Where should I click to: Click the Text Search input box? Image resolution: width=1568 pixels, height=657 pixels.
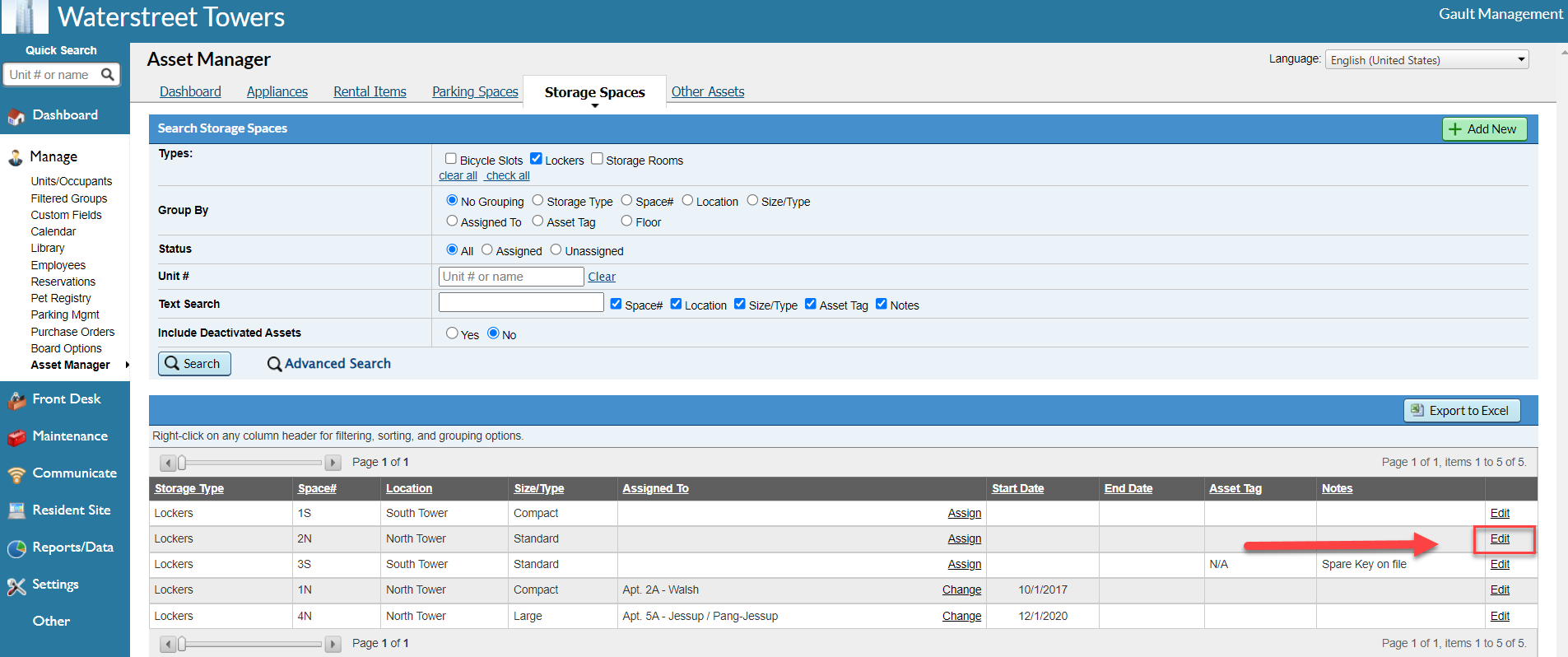(x=521, y=302)
